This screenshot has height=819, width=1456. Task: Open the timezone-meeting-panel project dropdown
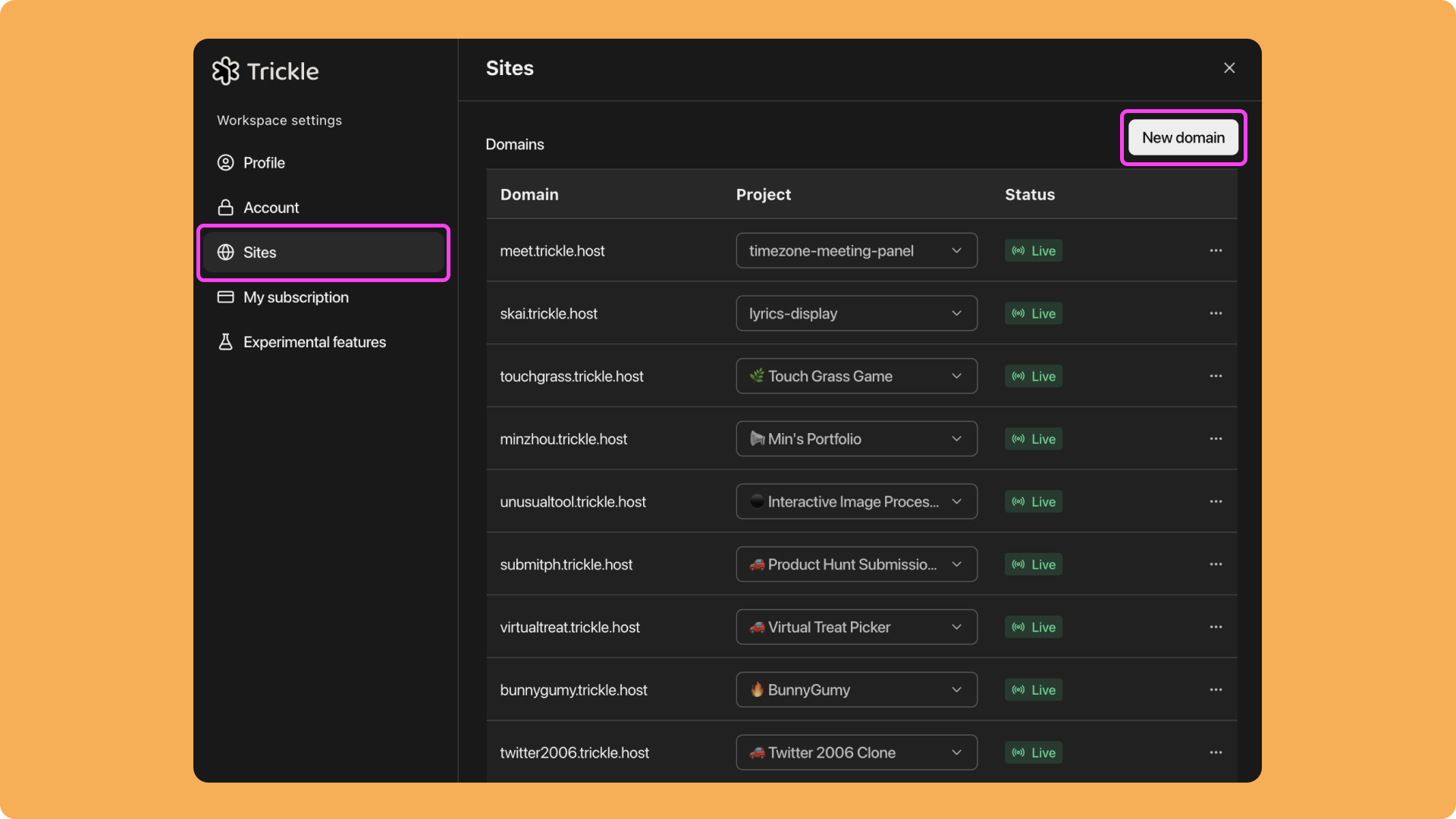[855, 250]
